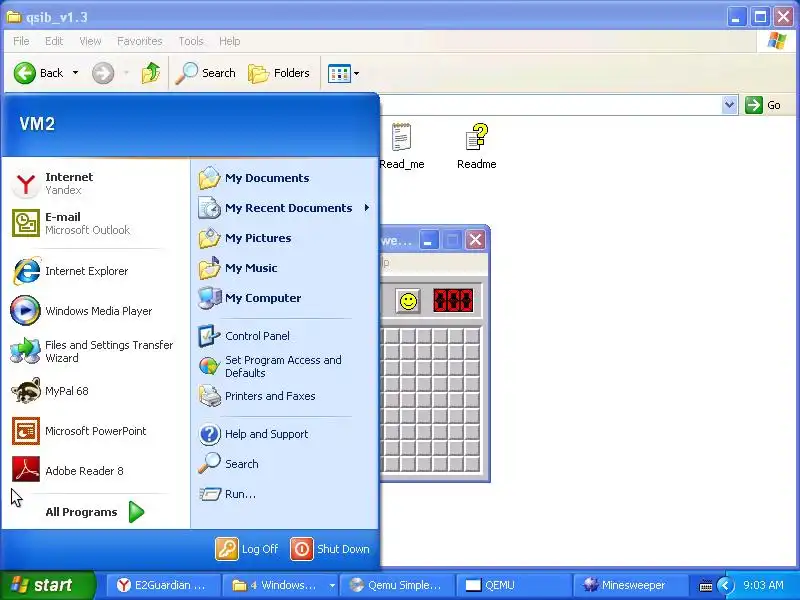Open Control Panel
This screenshot has width=800, height=600.
284,336
